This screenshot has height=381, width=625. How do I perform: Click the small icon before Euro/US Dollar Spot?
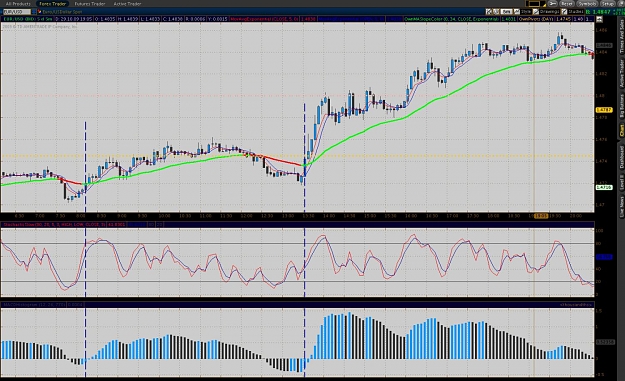click(39, 12)
